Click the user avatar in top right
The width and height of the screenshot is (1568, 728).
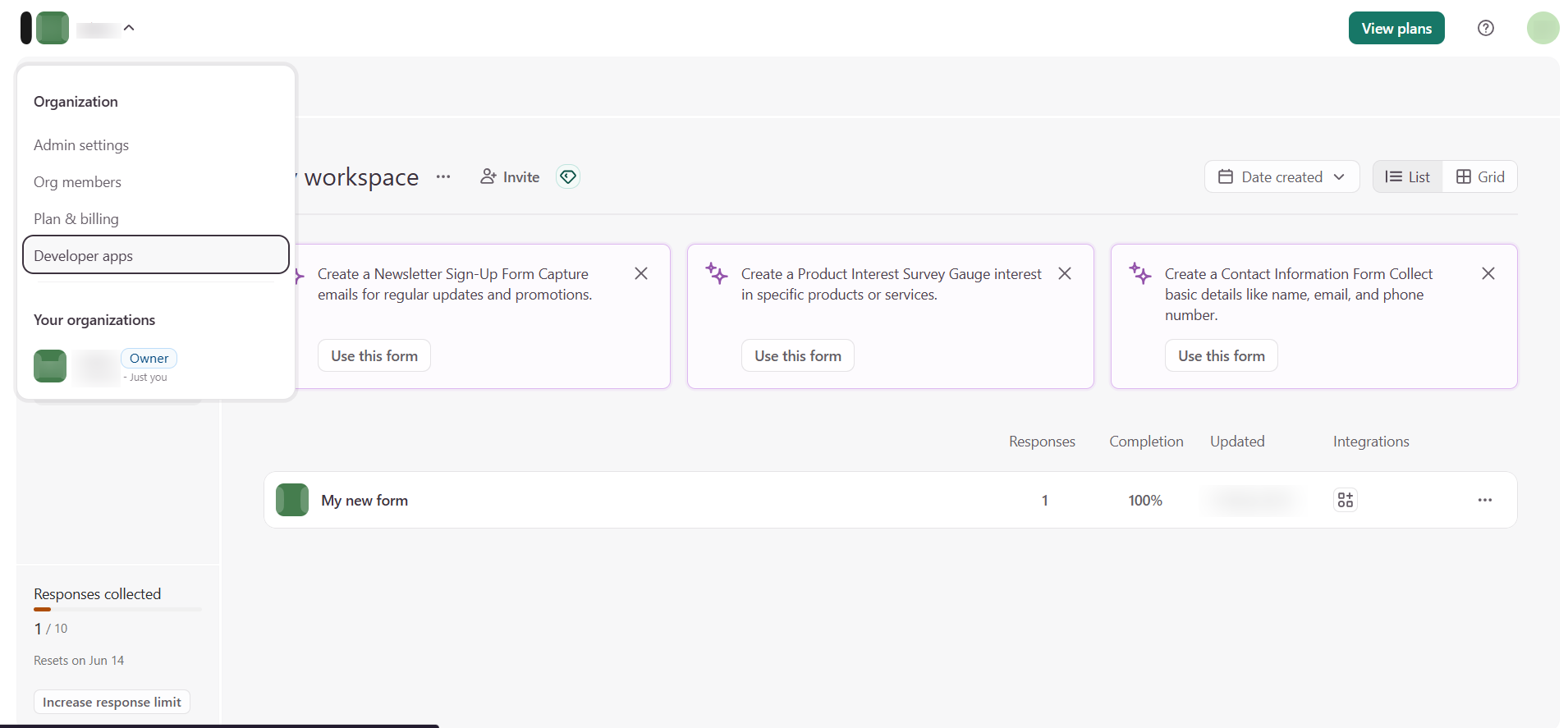tap(1543, 28)
